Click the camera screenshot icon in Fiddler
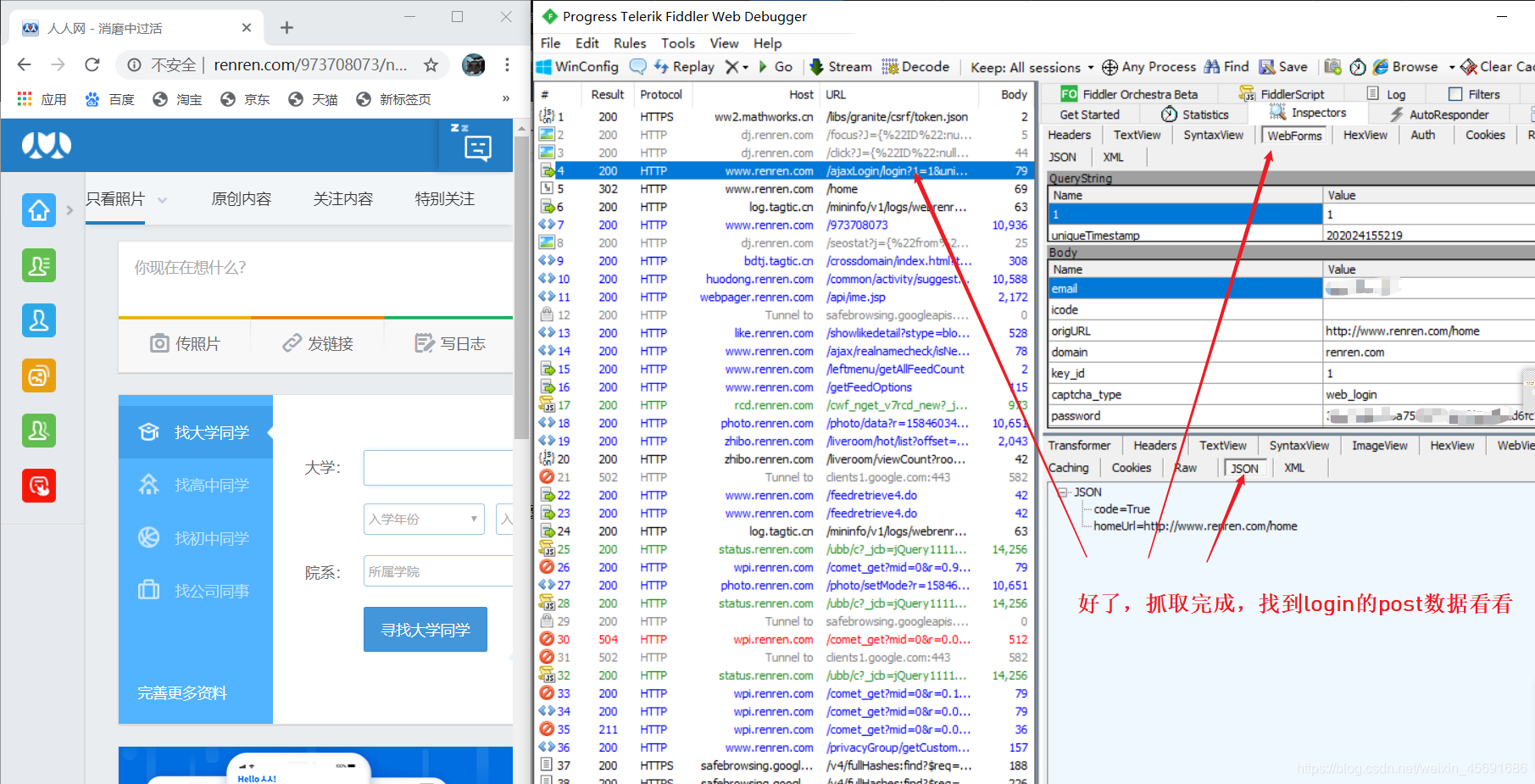The image size is (1535, 784). (x=1333, y=67)
